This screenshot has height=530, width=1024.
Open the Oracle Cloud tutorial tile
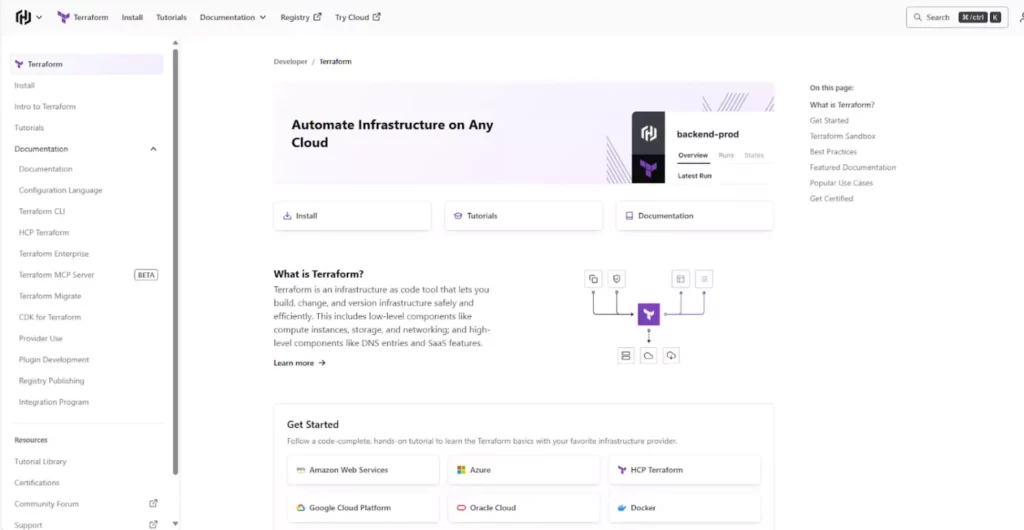tap(524, 508)
